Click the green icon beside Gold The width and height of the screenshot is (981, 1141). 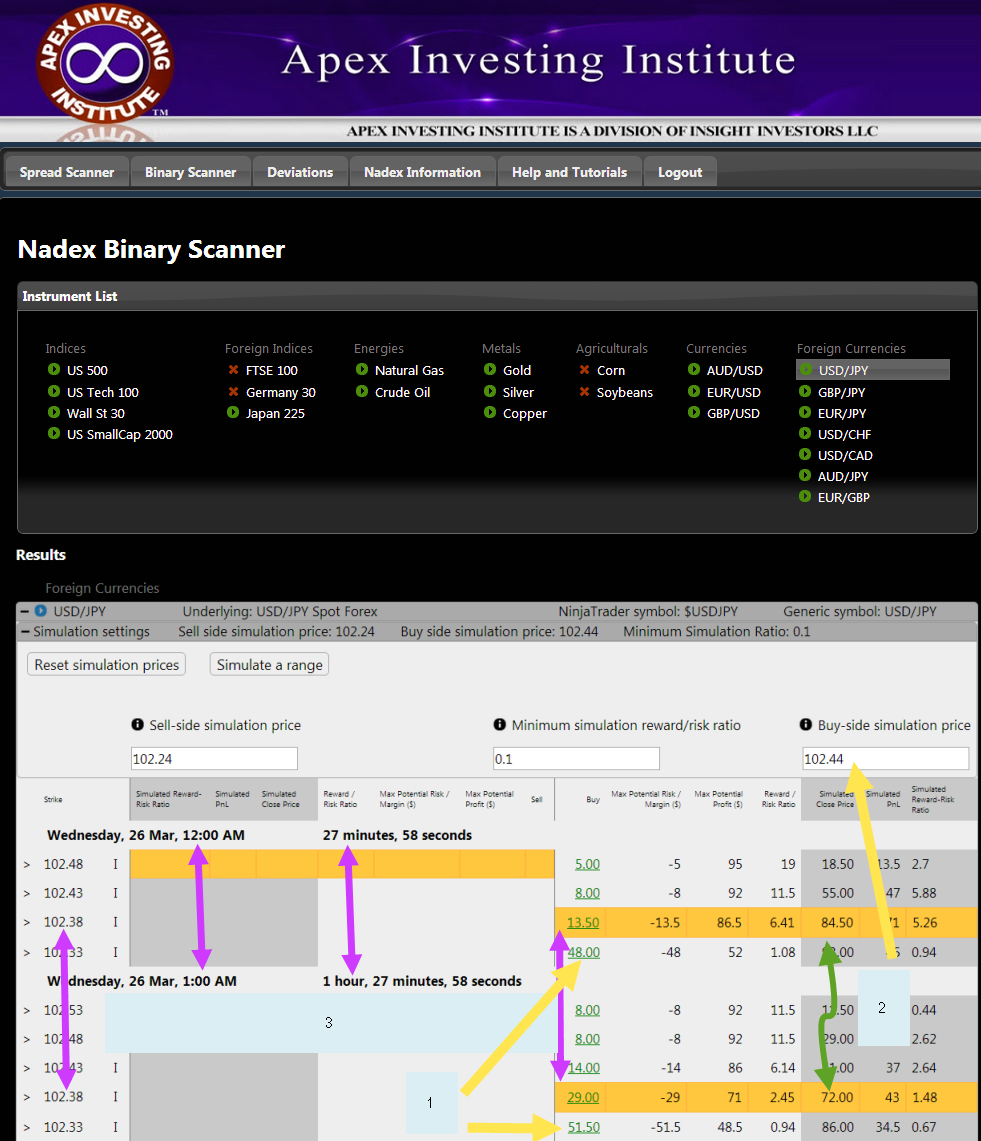coord(490,370)
